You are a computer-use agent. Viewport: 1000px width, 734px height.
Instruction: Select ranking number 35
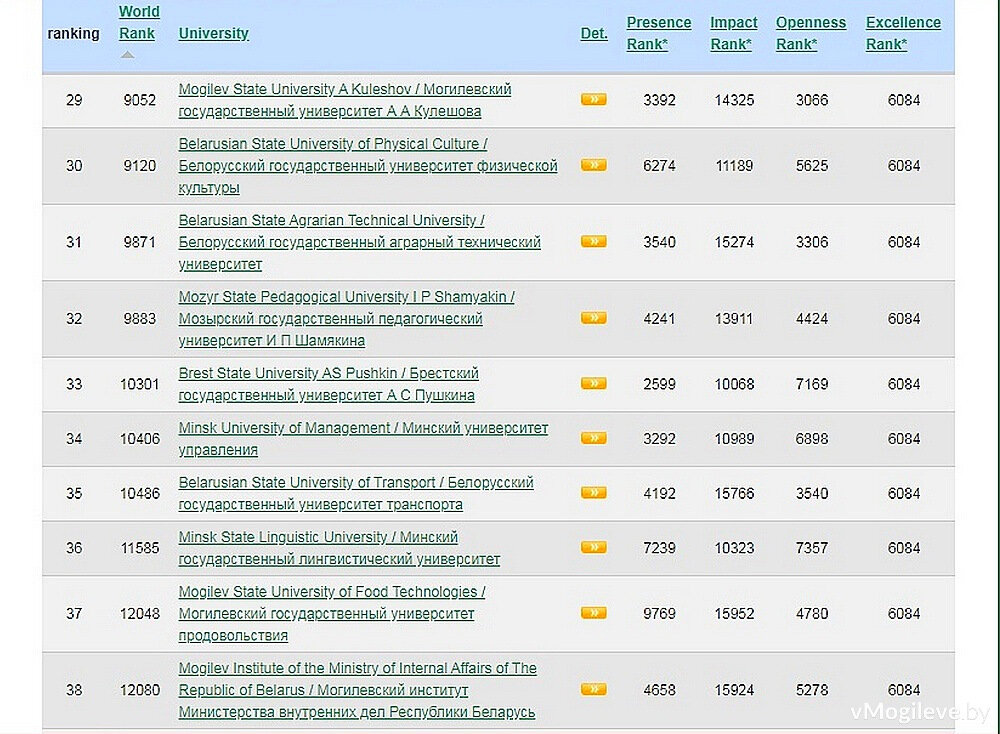[x=74, y=494]
